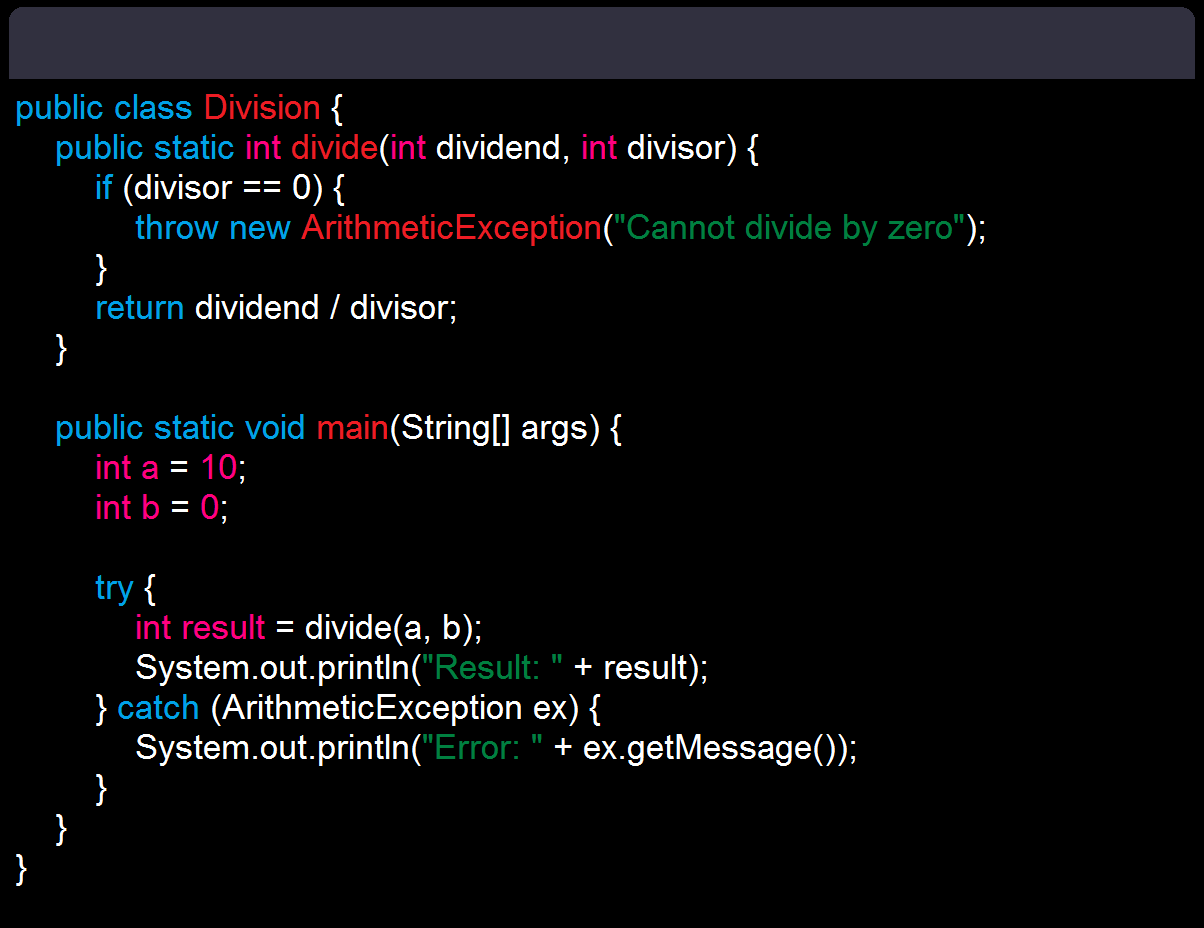Click the "int b" declaration

(127, 508)
